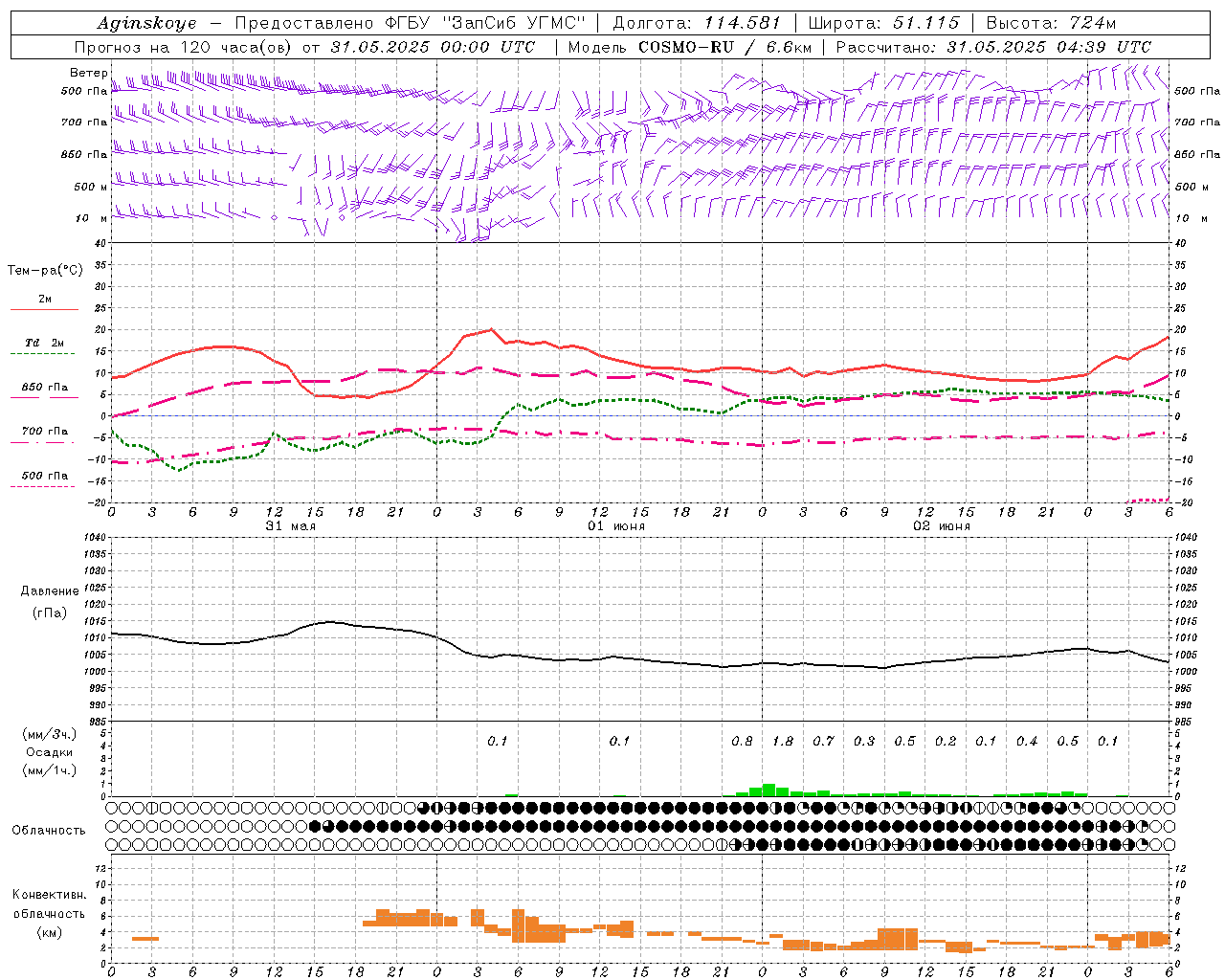The width and height of the screenshot is (1225, 980).
Task: Click the Давление pressure panel title
Action: [50, 591]
